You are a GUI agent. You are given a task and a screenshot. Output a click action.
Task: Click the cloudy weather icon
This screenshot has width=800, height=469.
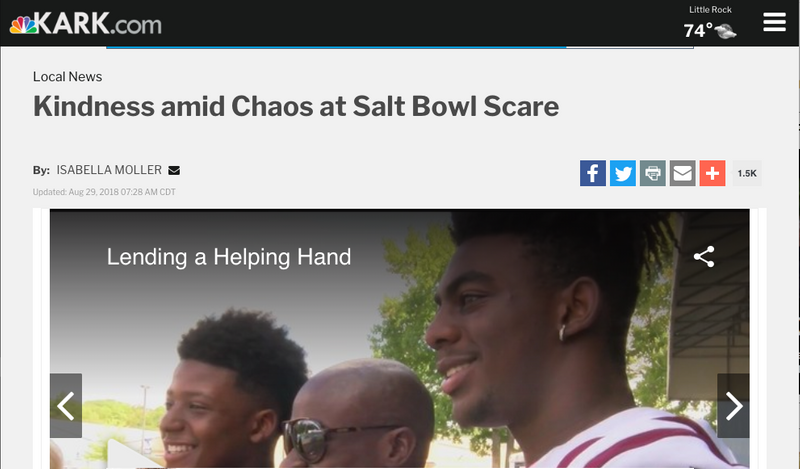tap(726, 32)
